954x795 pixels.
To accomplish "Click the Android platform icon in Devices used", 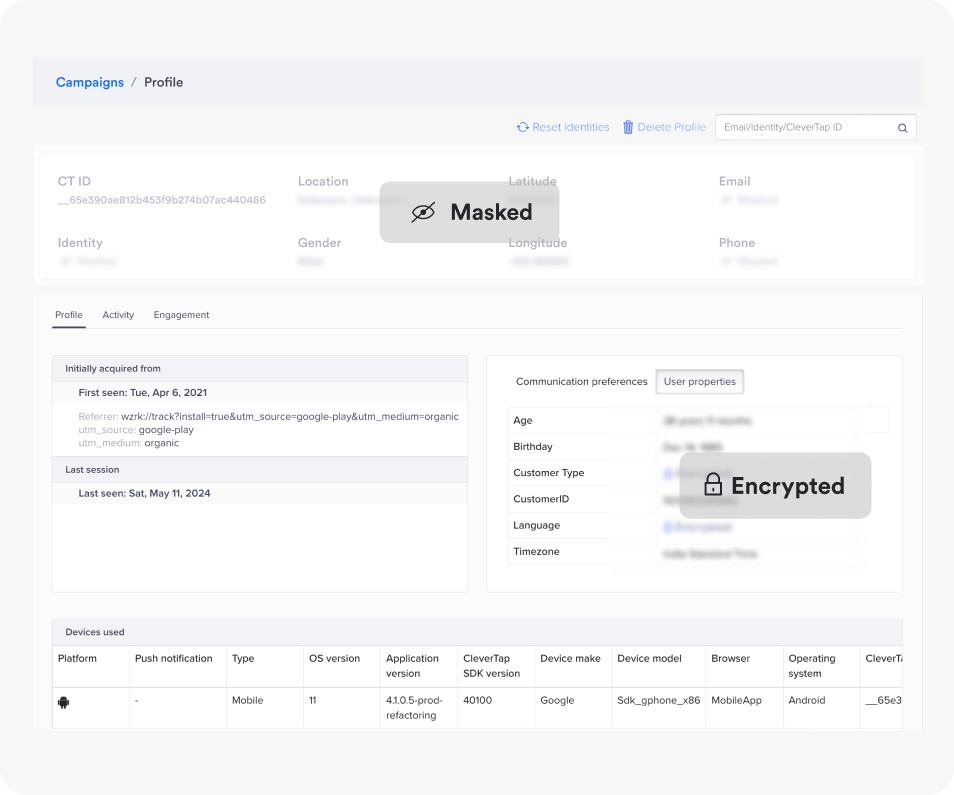I will [x=62, y=702].
